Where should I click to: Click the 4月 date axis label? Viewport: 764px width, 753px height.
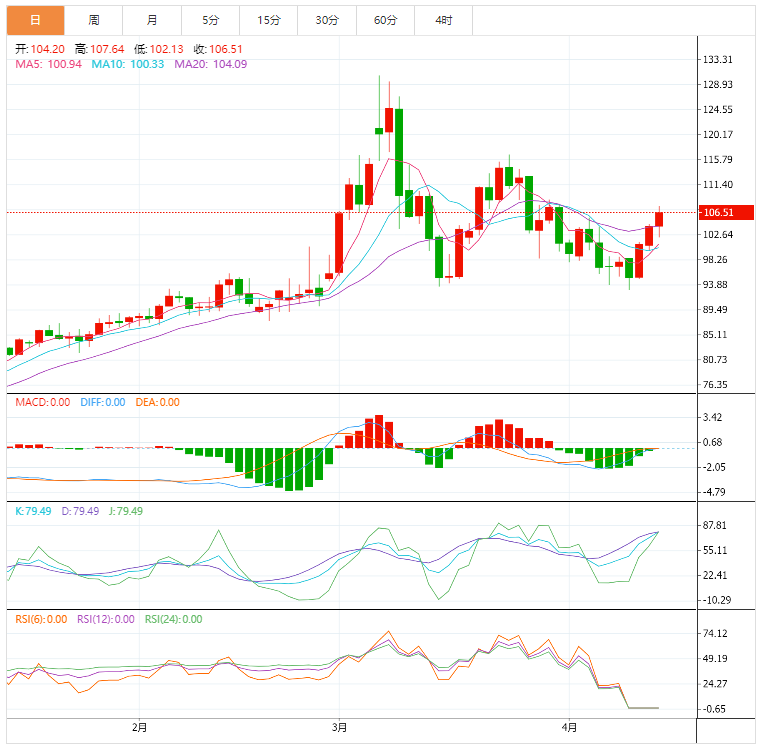[569, 728]
